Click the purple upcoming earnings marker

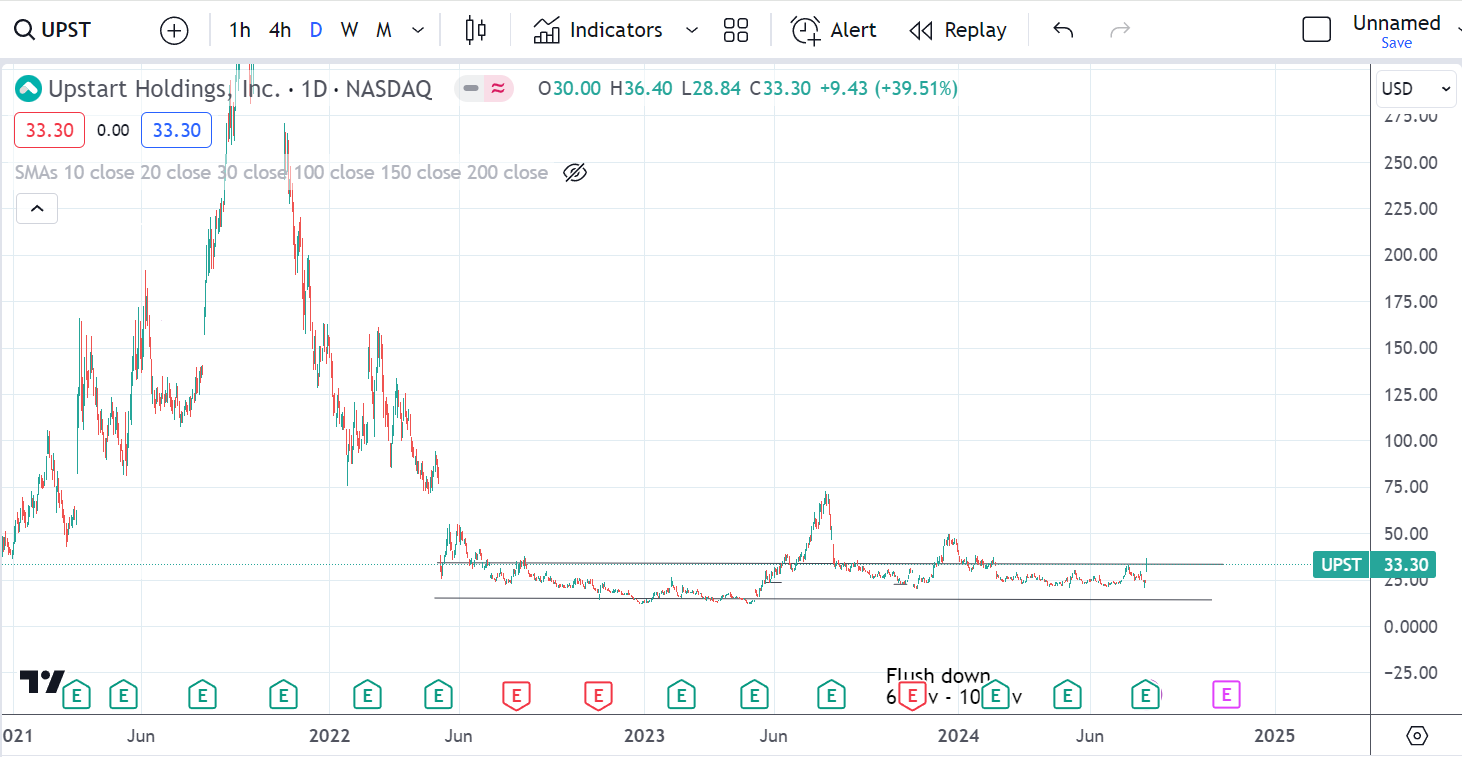tap(1227, 694)
